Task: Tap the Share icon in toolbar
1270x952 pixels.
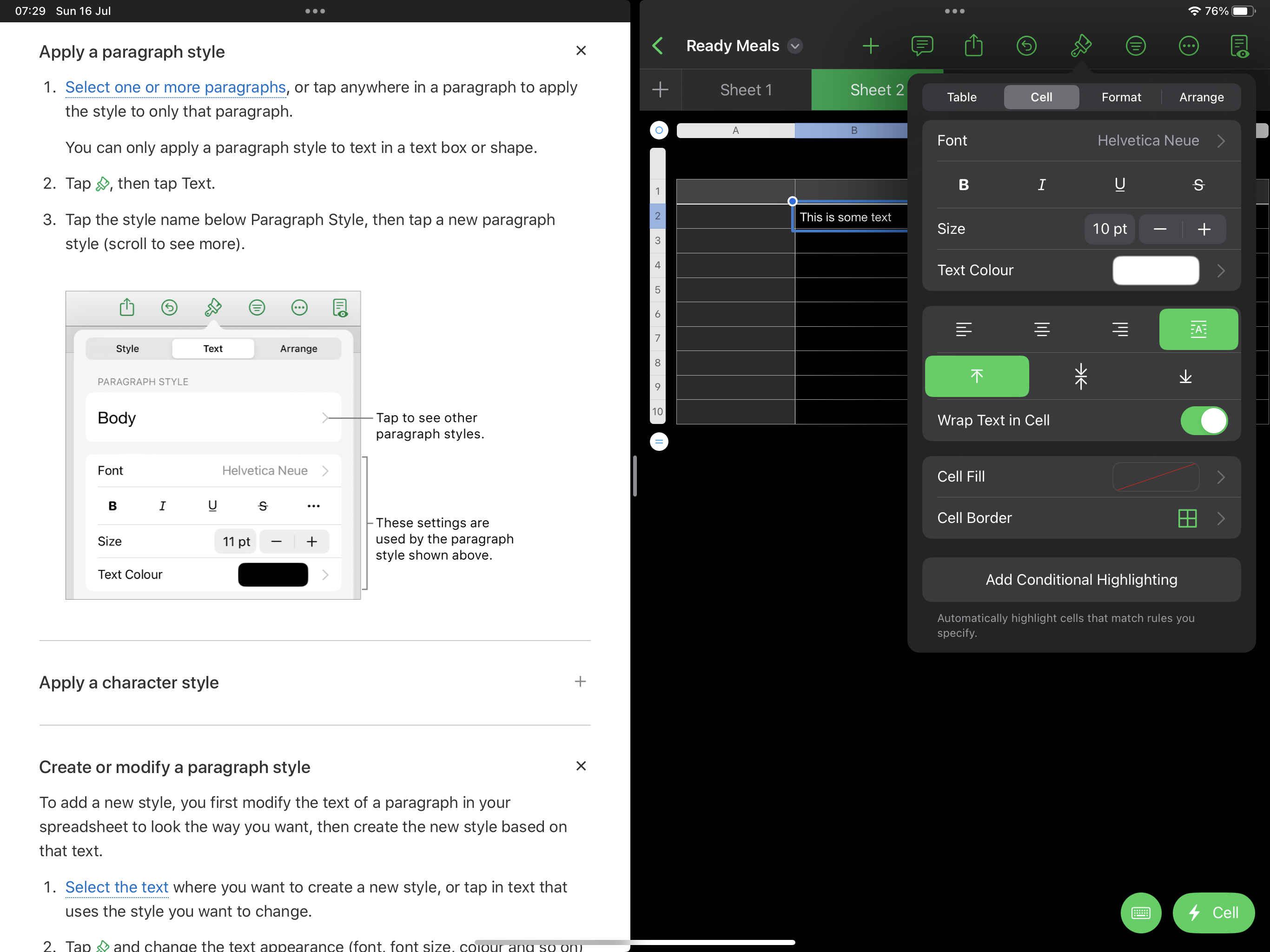Action: [974, 46]
